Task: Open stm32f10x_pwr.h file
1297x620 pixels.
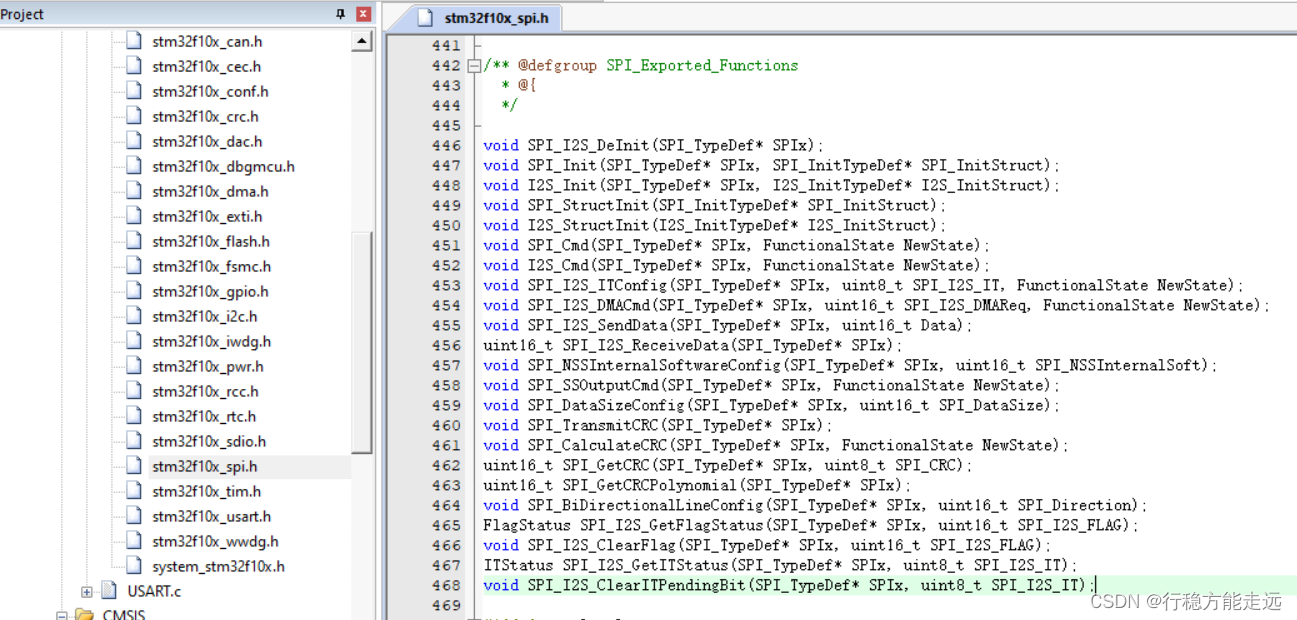Action: tap(208, 367)
